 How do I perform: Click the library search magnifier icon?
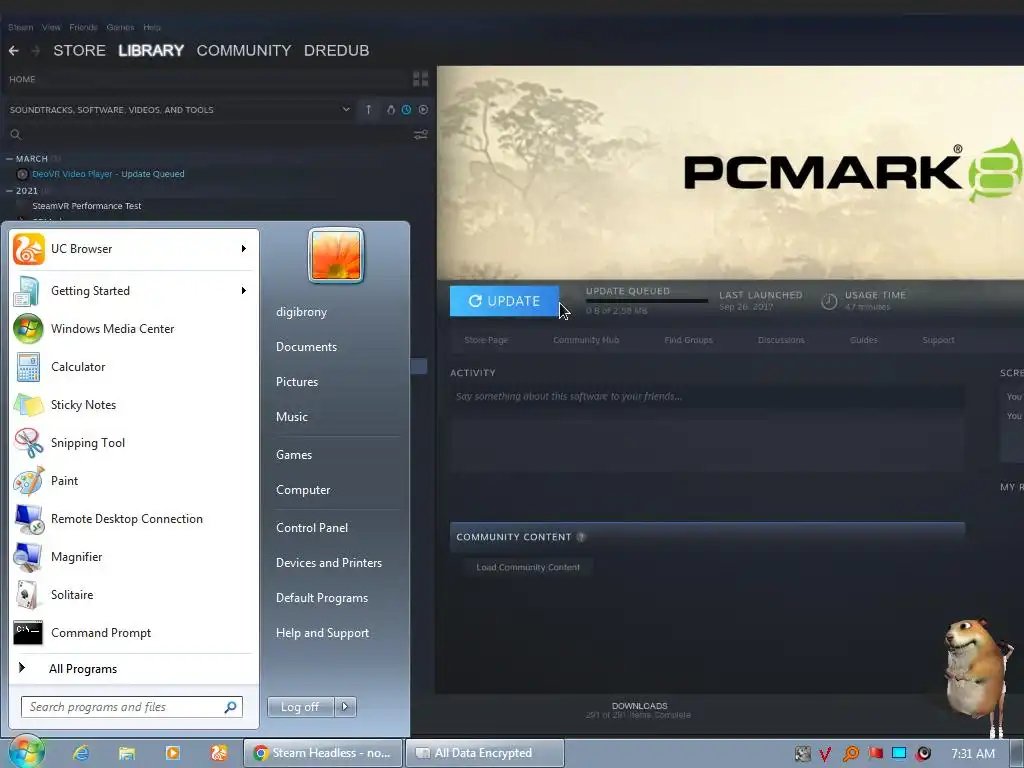click(x=16, y=135)
